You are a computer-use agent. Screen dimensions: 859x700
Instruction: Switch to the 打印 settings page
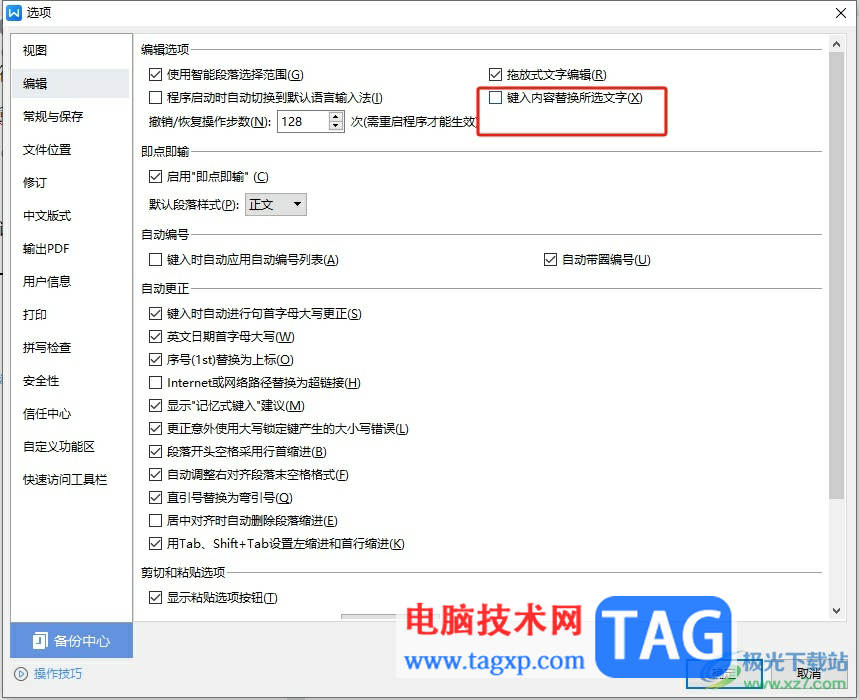tap(35, 314)
